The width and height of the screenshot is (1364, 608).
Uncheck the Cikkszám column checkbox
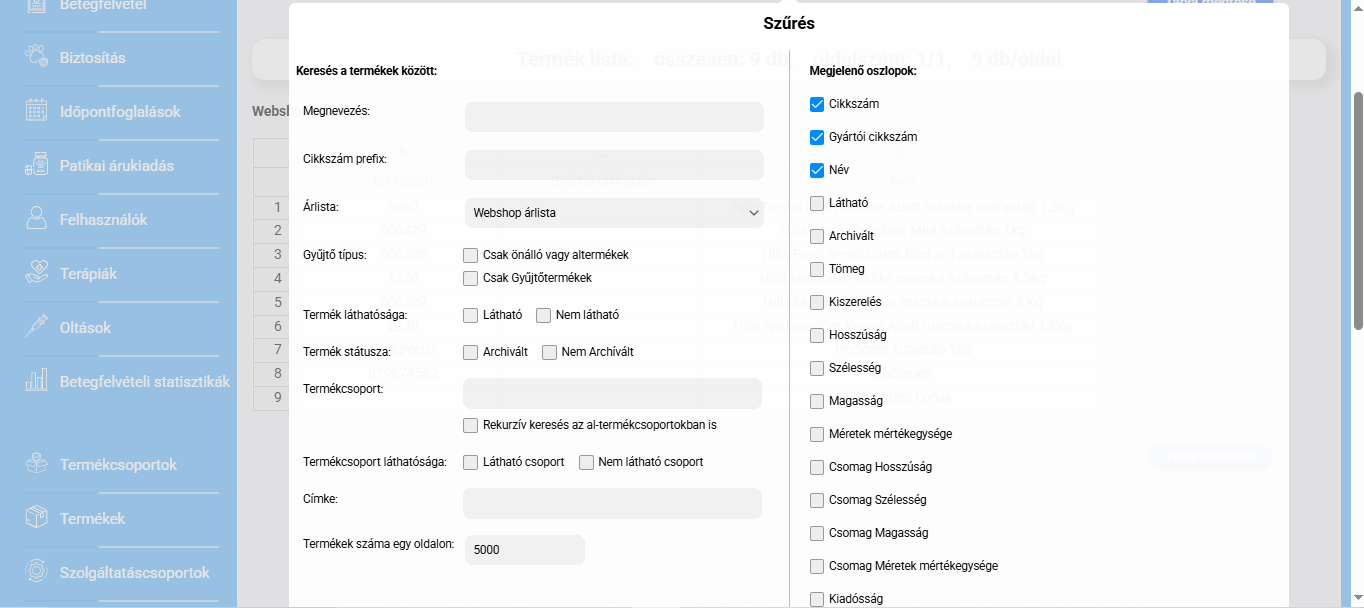(817, 104)
